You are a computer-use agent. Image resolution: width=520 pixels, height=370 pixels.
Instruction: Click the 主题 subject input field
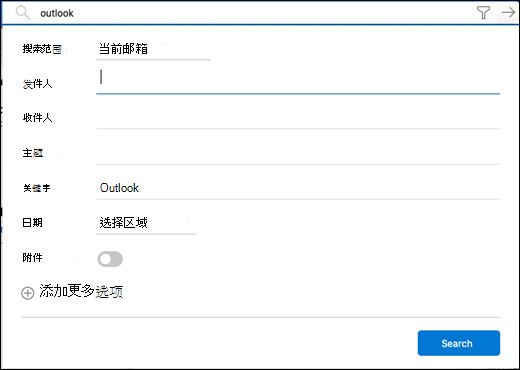click(298, 153)
